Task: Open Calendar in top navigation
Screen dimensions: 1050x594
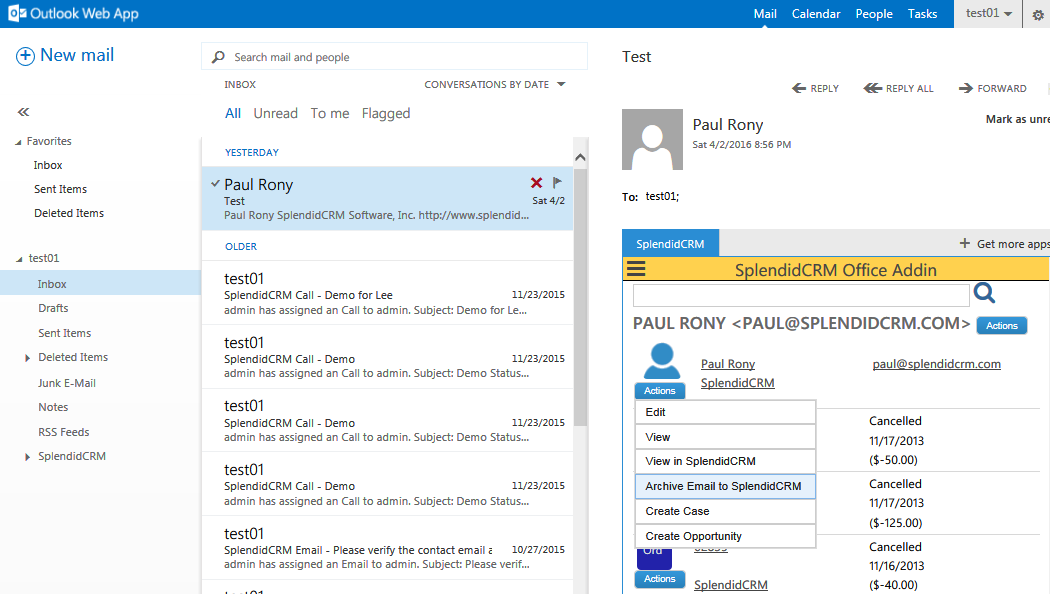Action: pyautogui.click(x=816, y=13)
